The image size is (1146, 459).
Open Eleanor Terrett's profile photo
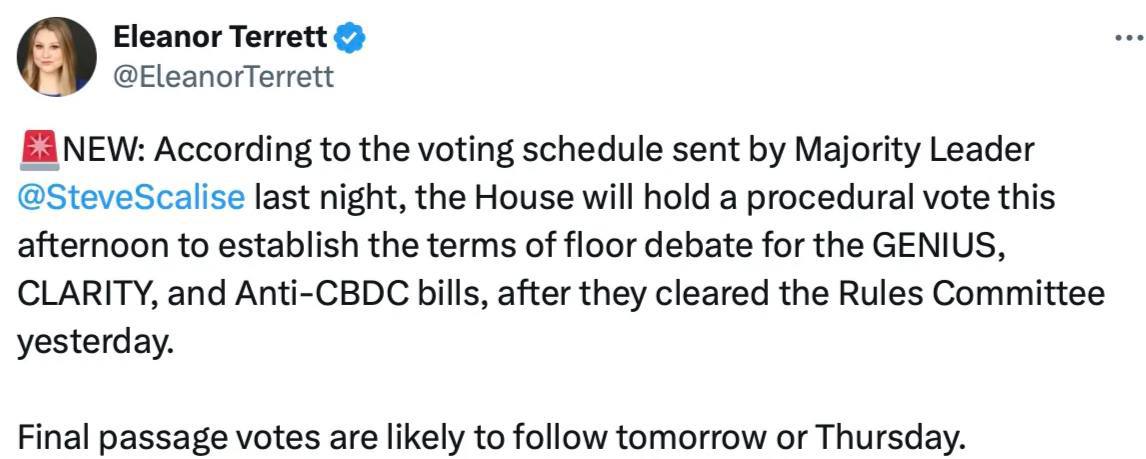[56, 56]
